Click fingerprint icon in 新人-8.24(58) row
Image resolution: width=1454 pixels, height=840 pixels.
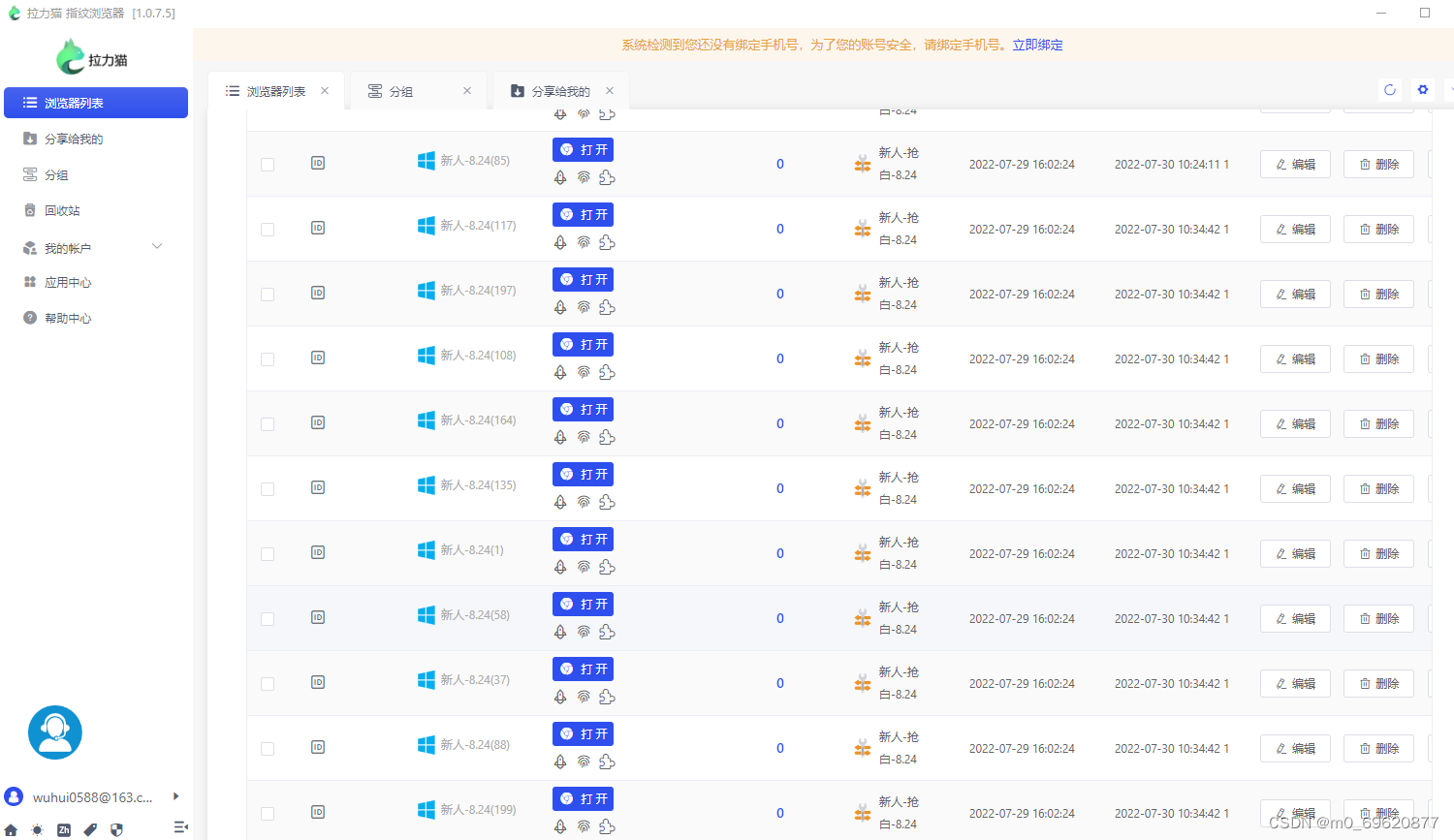click(x=584, y=632)
